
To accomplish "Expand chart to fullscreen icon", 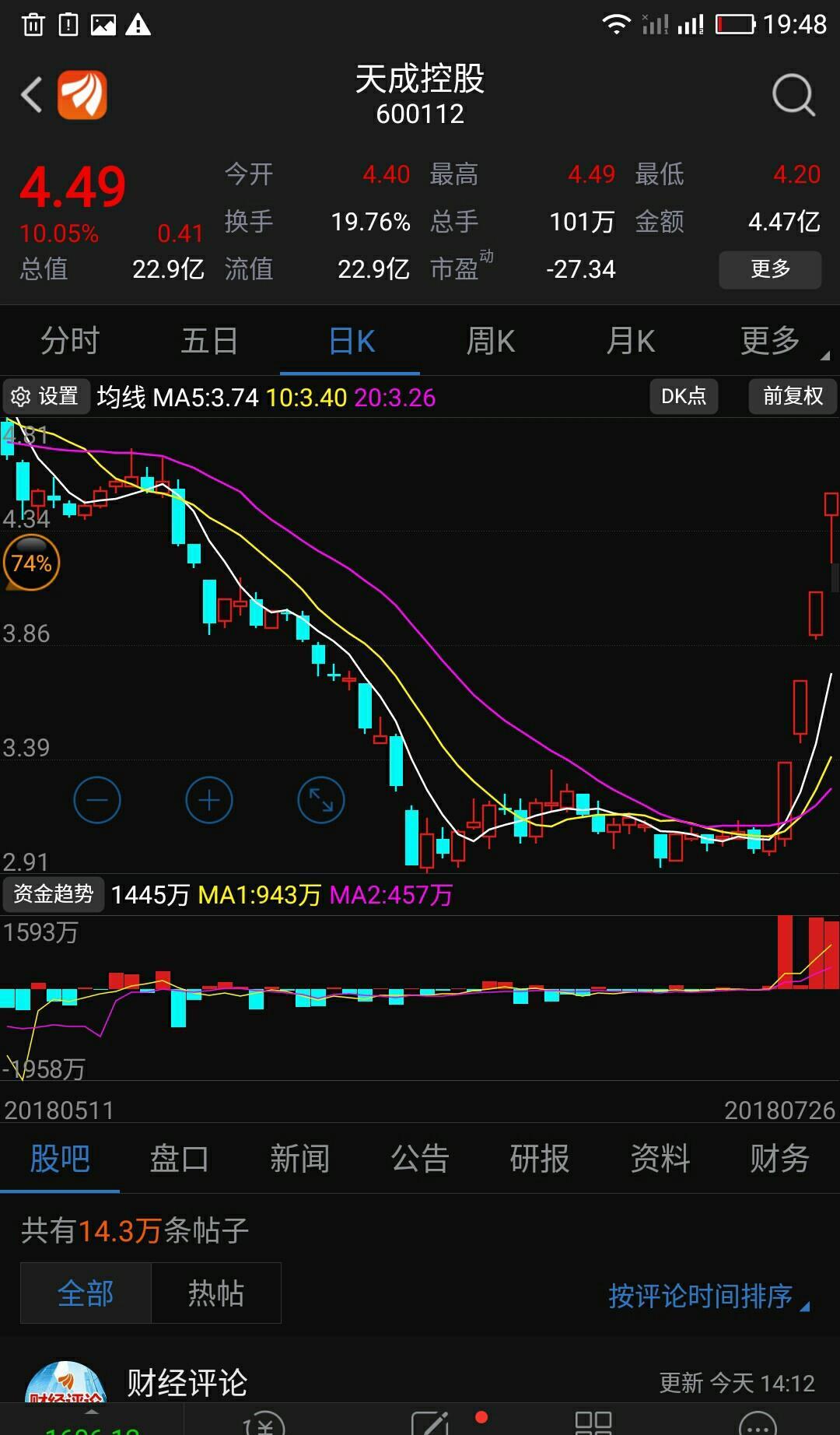I will coord(321,800).
